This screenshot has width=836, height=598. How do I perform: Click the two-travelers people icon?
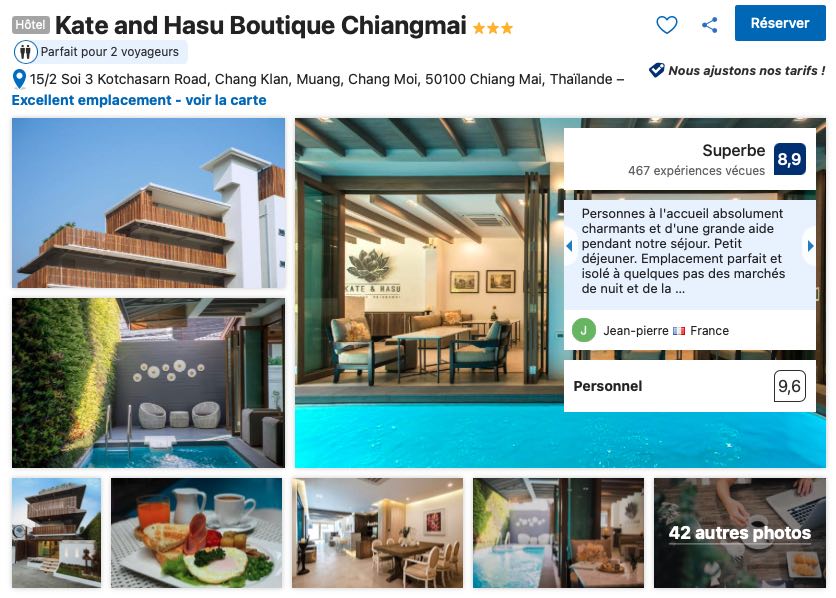pyautogui.click(x=25, y=52)
